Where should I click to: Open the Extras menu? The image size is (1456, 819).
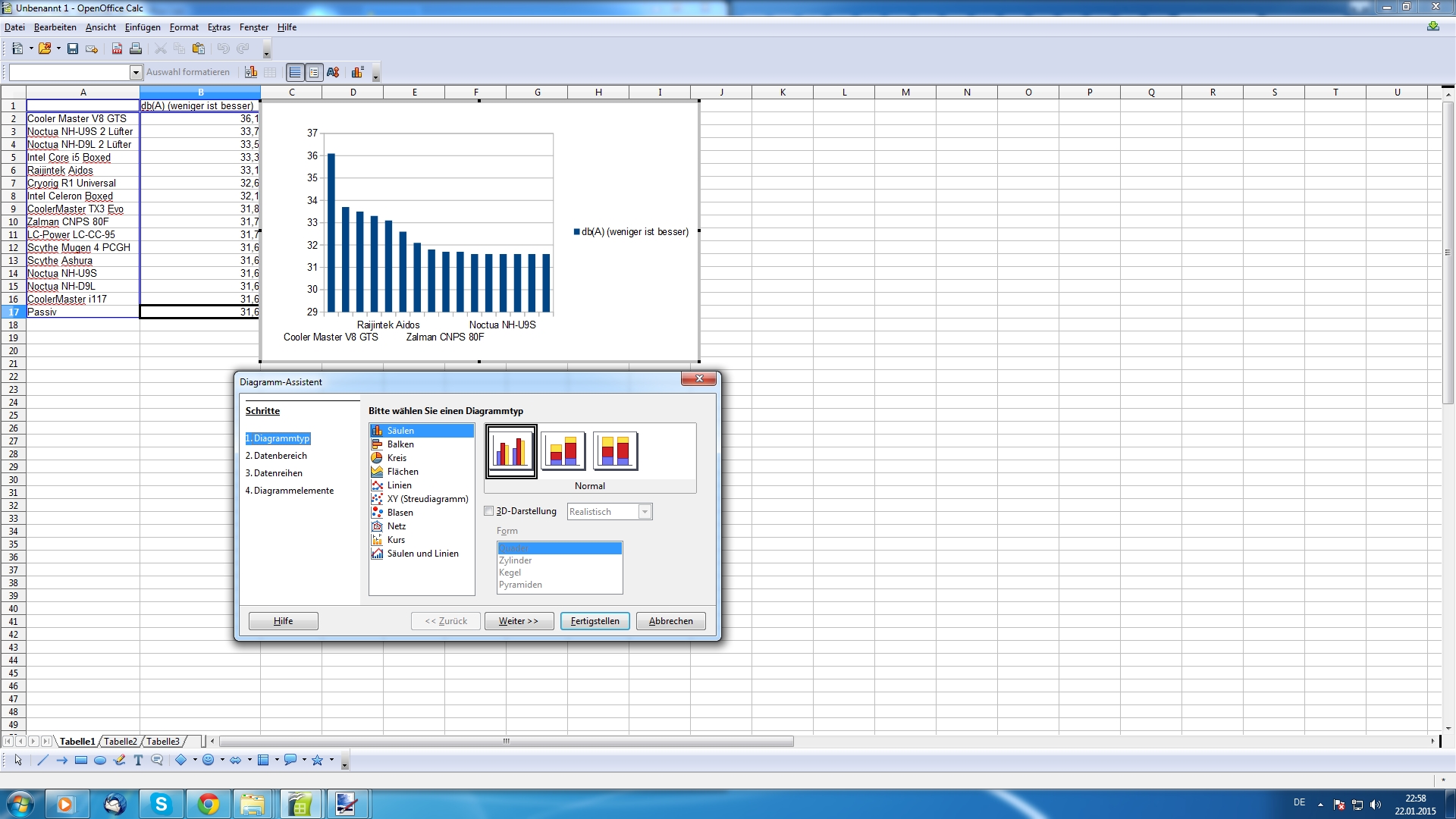(x=219, y=27)
